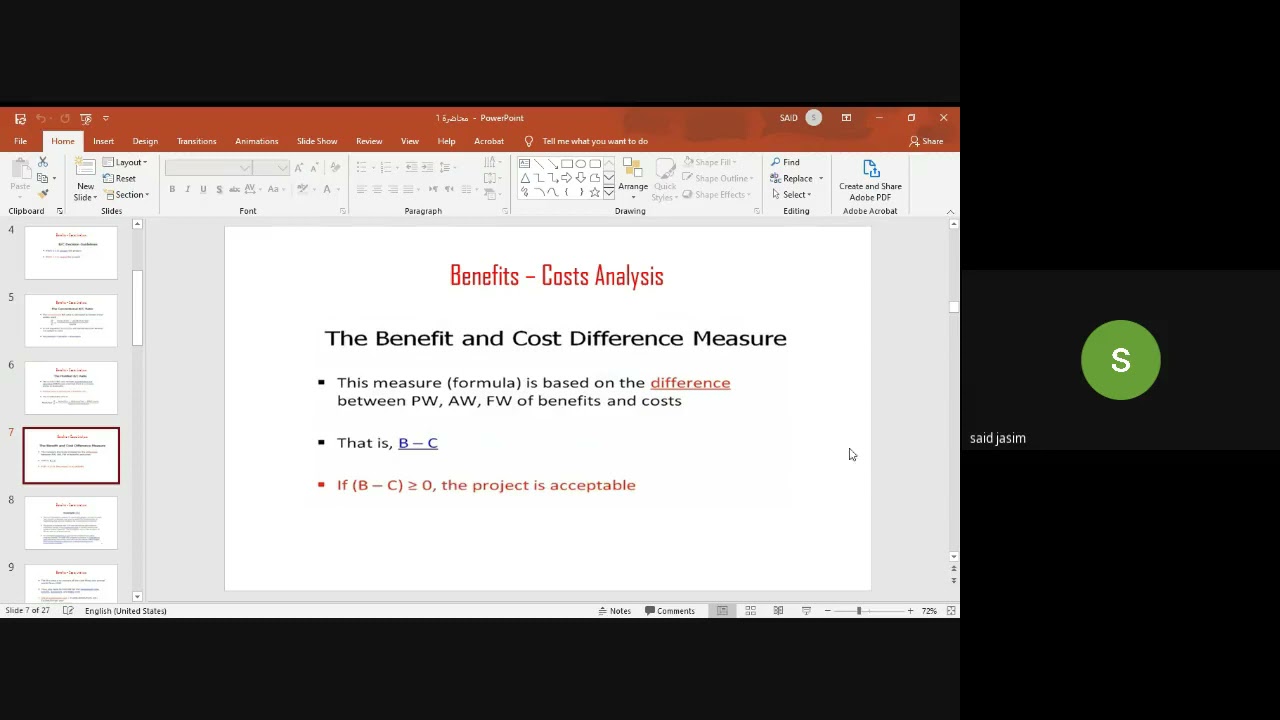Viewport: 1280px width, 720px height.
Task: Select the rectangle shape in the shapes gallery
Action: 567,163
